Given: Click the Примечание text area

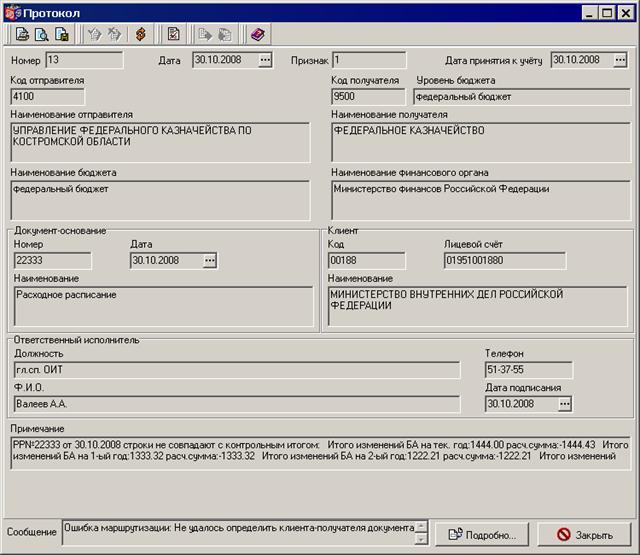Looking at the screenshot, I should [321, 453].
